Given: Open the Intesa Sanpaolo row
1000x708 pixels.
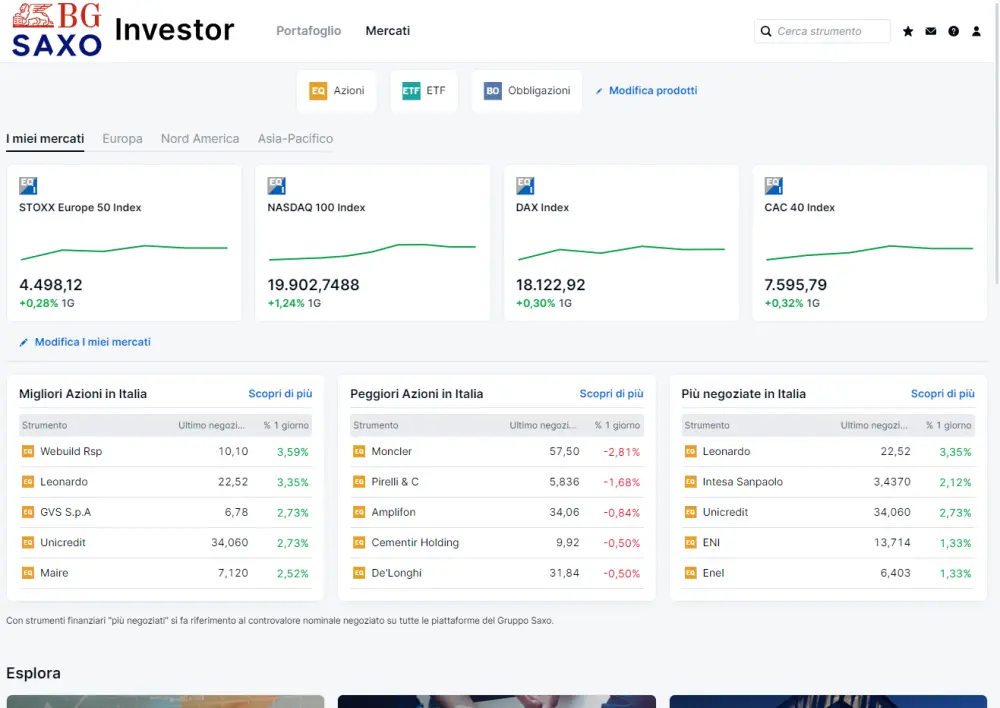Looking at the screenshot, I should click(828, 482).
